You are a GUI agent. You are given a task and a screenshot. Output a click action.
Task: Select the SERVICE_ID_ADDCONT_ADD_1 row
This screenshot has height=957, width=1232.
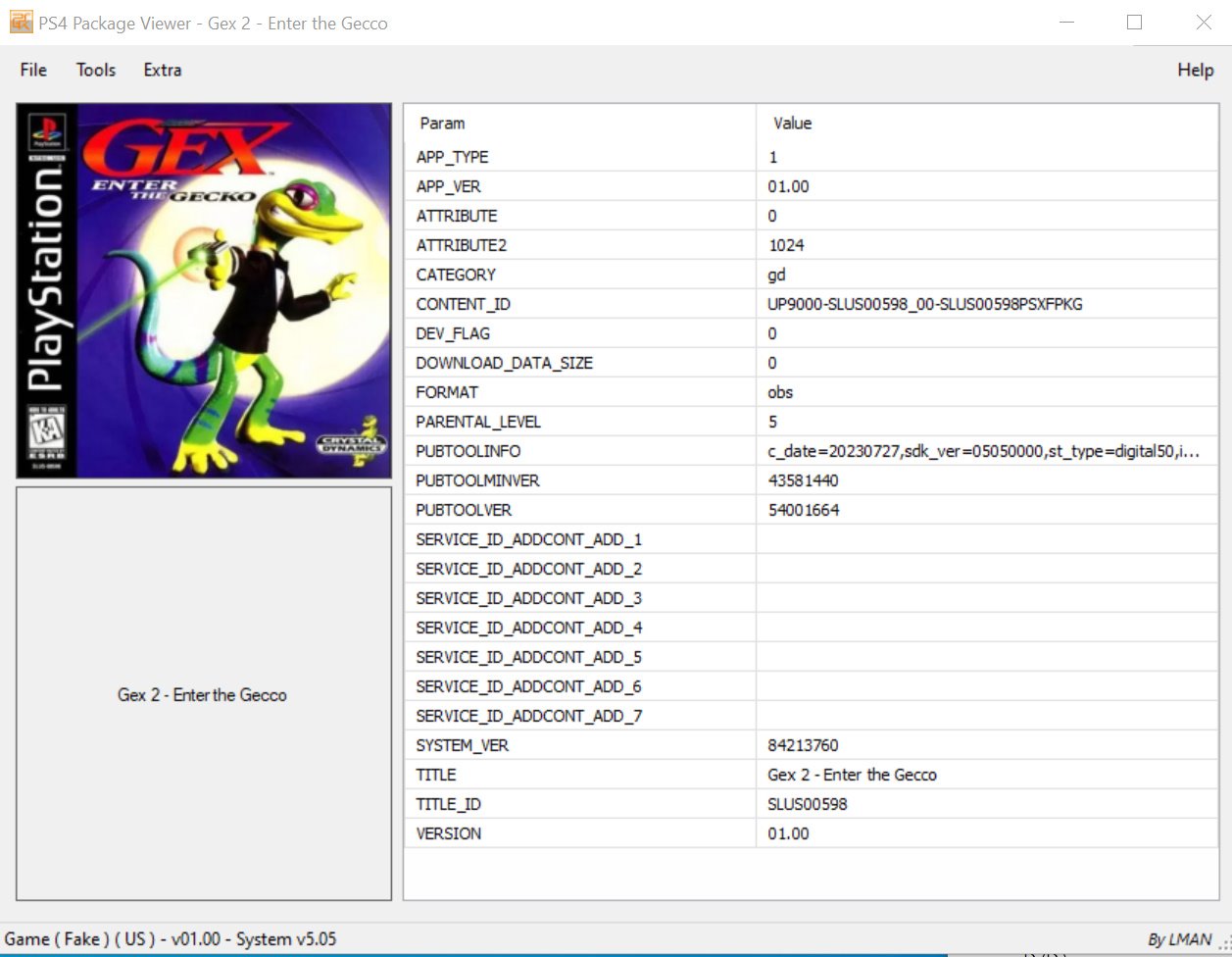(812, 539)
